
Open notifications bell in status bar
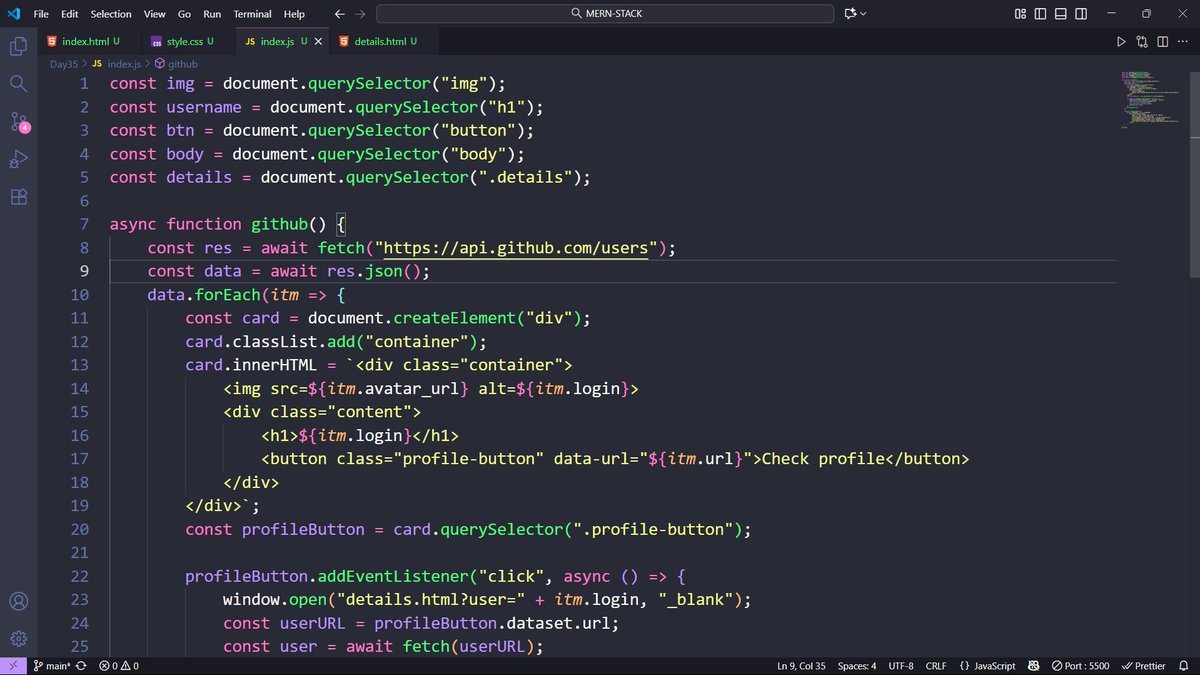pos(1184,666)
